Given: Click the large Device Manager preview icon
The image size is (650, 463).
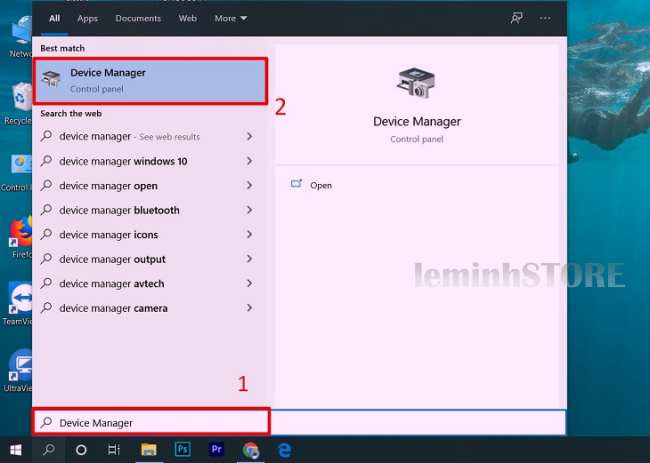Looking at the screenshot, I should 416,83.
